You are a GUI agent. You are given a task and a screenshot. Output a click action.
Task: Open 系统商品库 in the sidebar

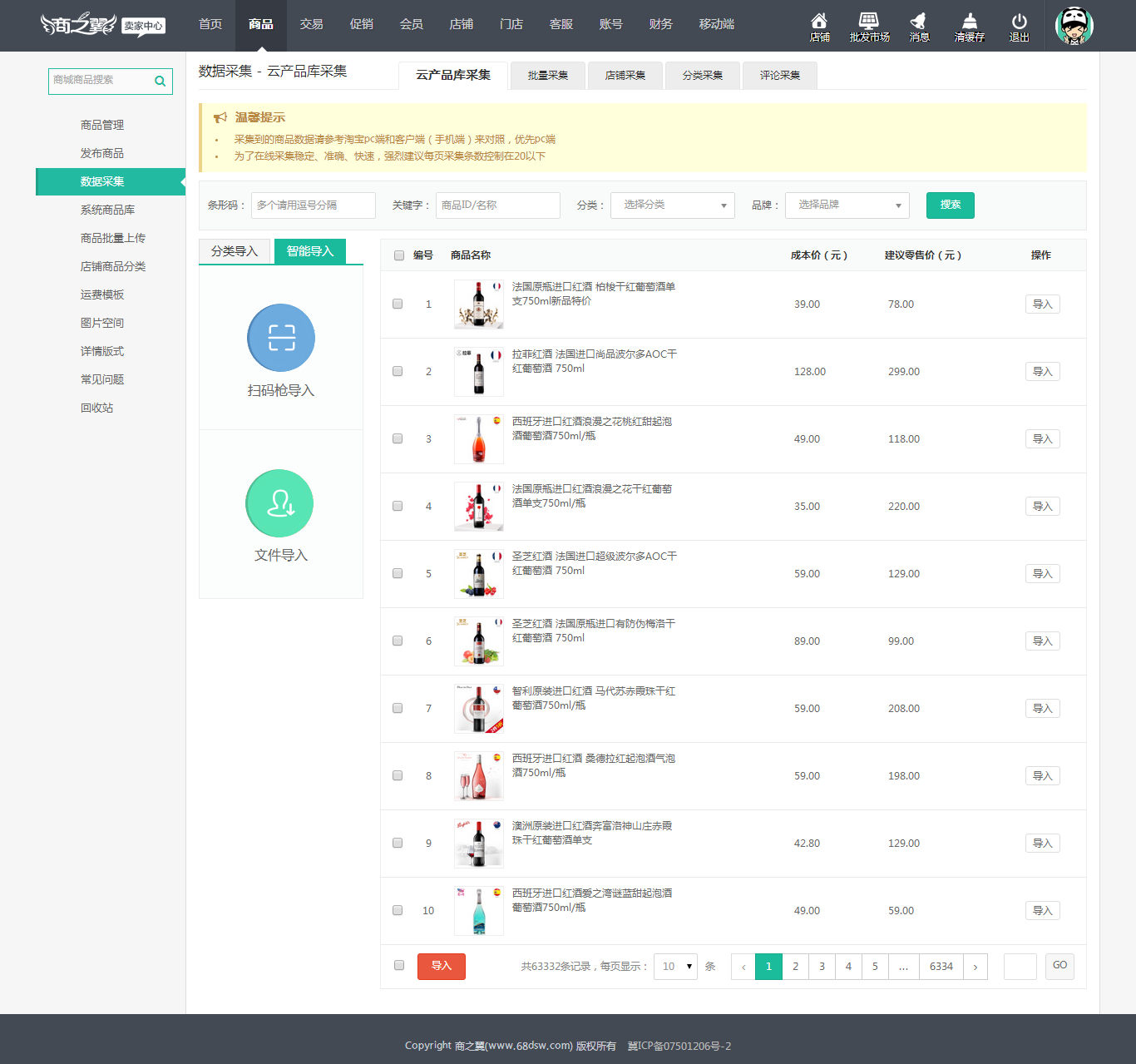(107, 210)
